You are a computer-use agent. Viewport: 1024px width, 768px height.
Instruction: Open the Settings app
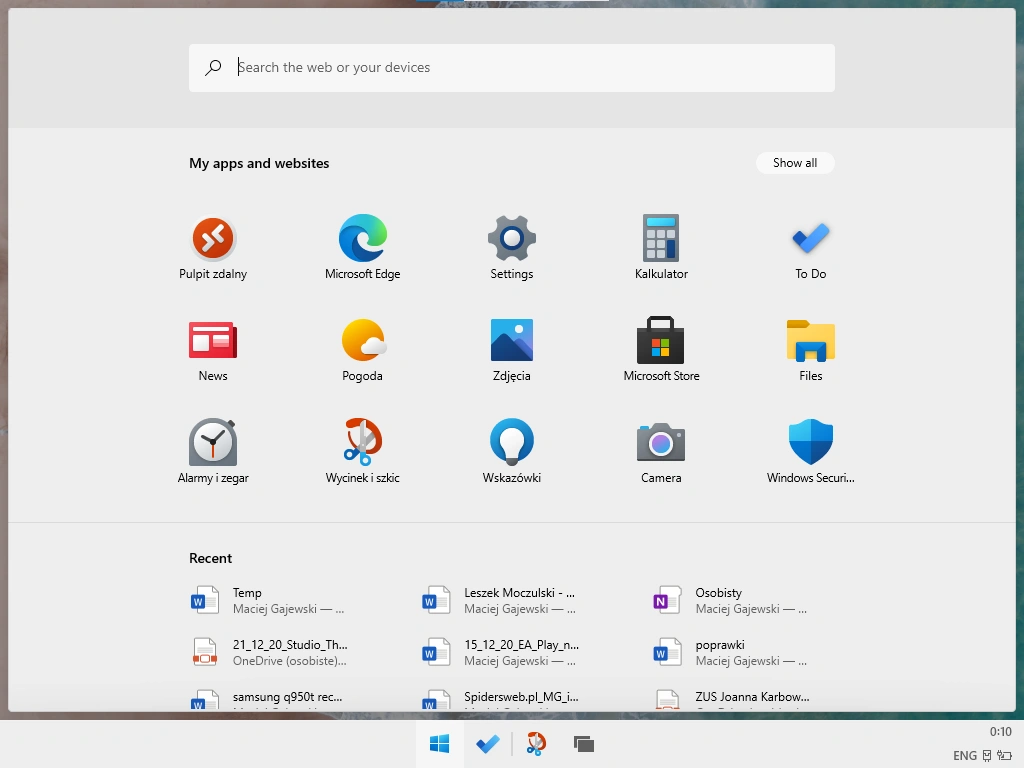(x=511, y=248)
